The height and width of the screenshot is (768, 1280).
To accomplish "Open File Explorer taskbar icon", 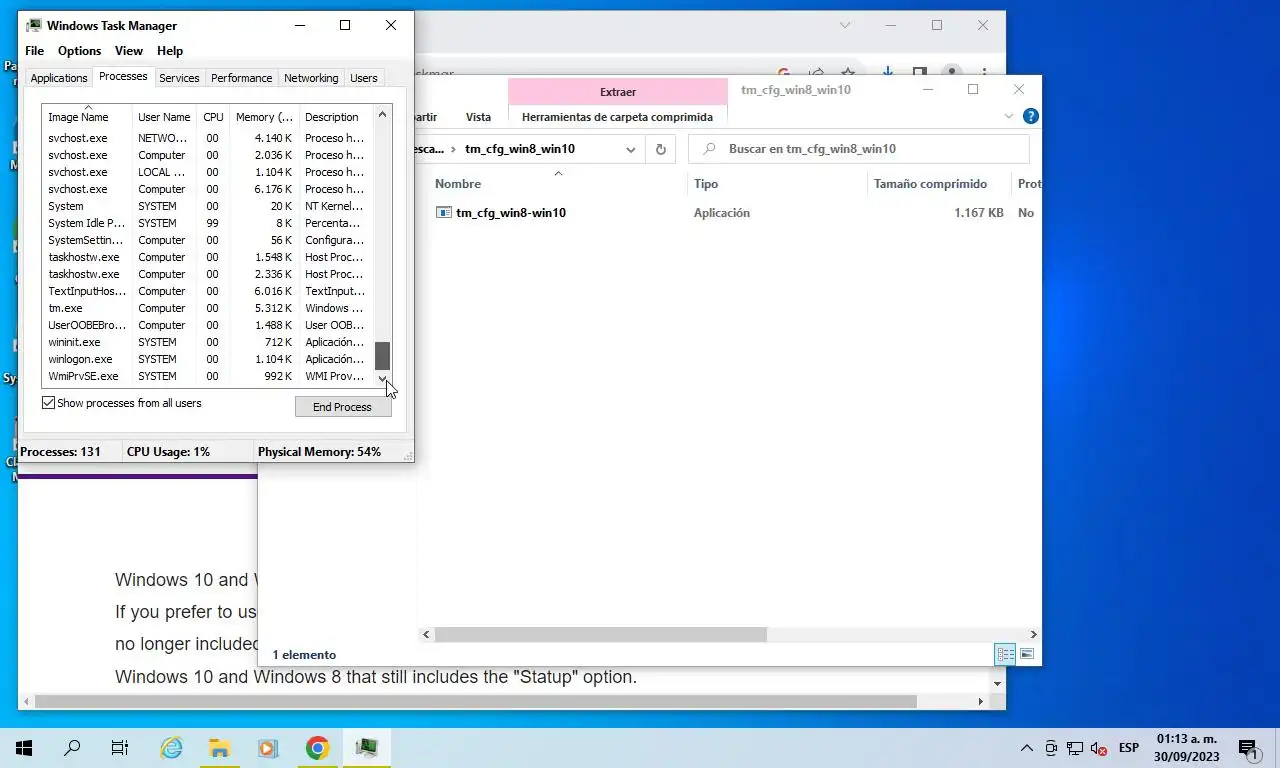I will (x=219, y=748).
